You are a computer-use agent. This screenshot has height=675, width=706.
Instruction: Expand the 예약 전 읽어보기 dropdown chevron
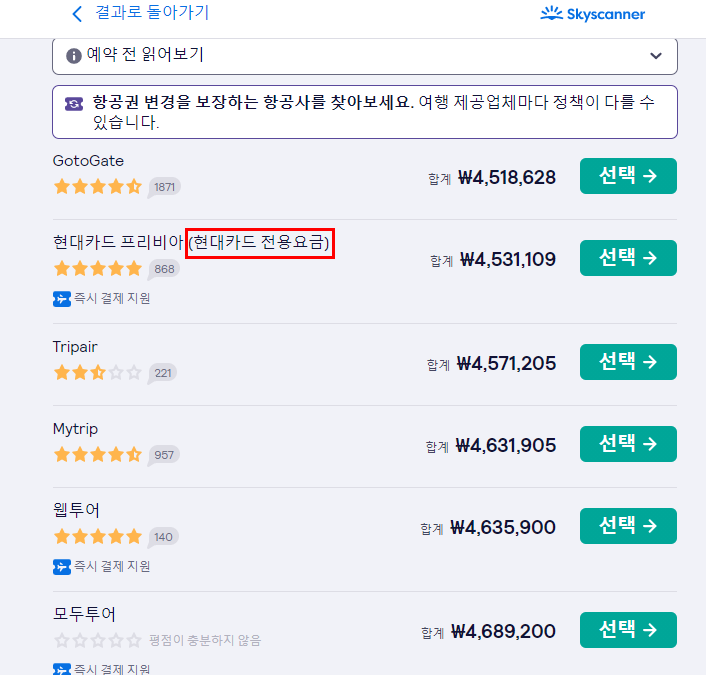[656, 56]
